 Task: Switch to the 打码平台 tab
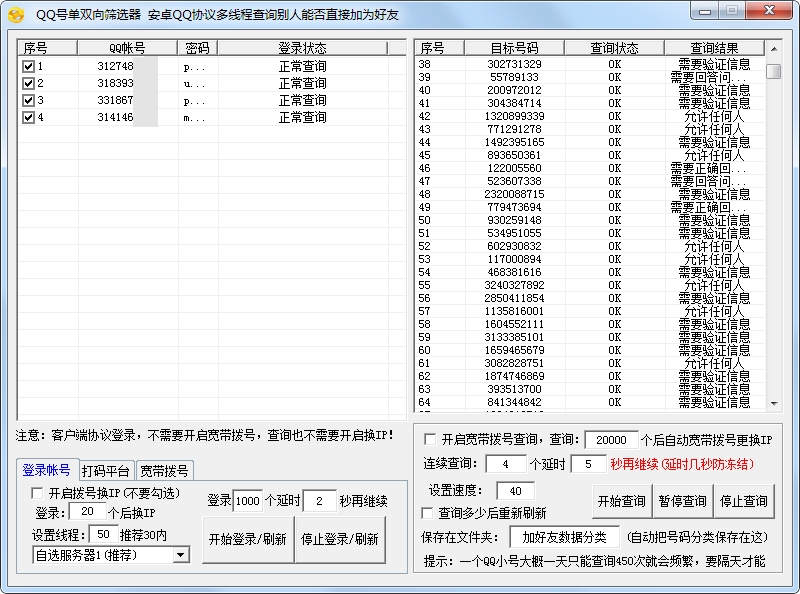105,471
